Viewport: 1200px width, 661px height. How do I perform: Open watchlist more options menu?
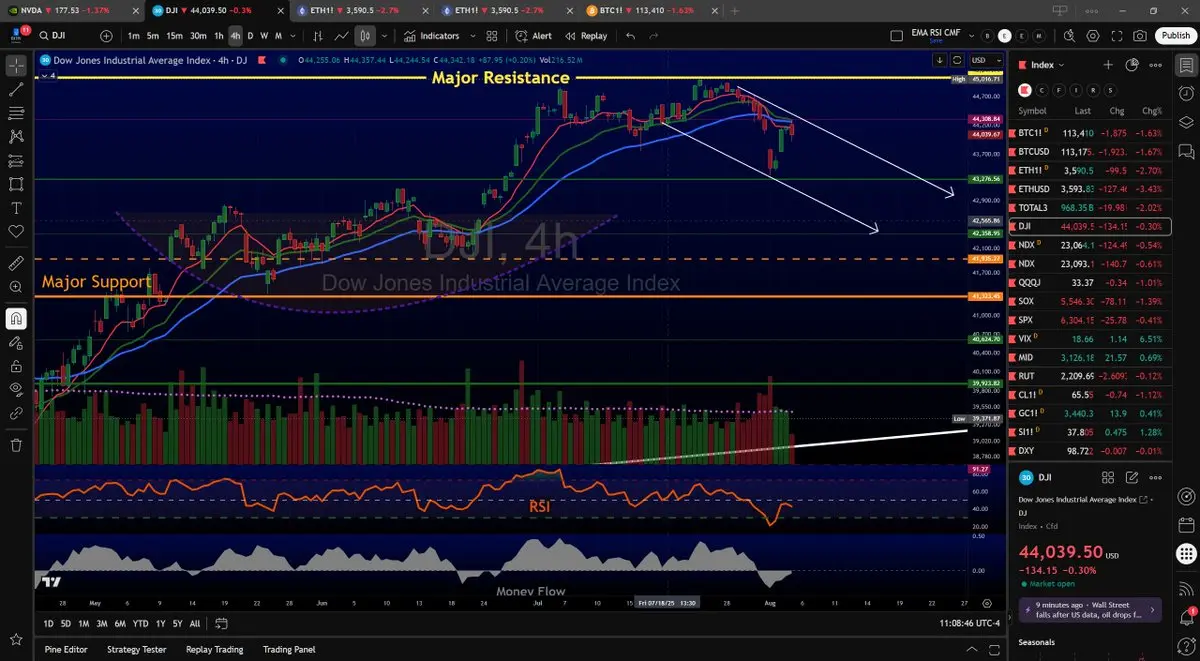click(x=1156, y=65)
